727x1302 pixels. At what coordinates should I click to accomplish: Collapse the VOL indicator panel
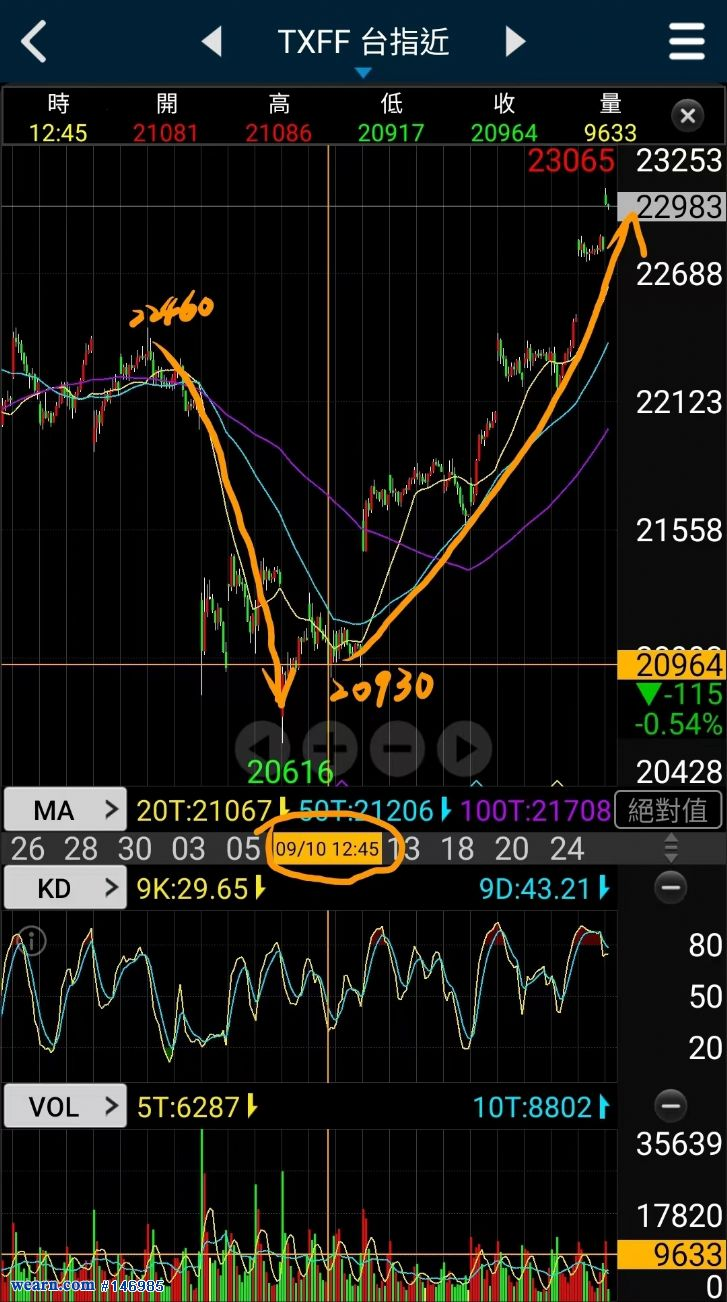click(670, 1106)
